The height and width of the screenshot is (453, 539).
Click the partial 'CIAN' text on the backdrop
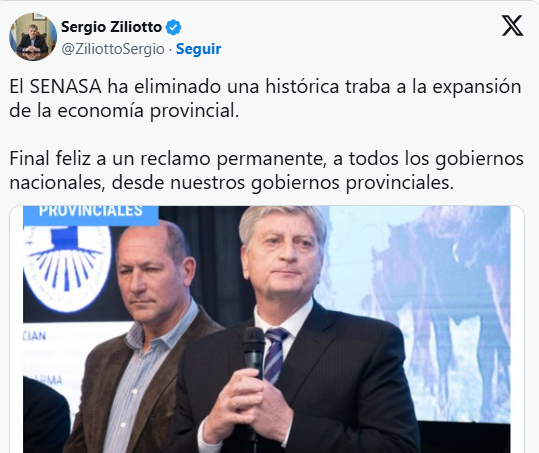click(x=34, y=336)
